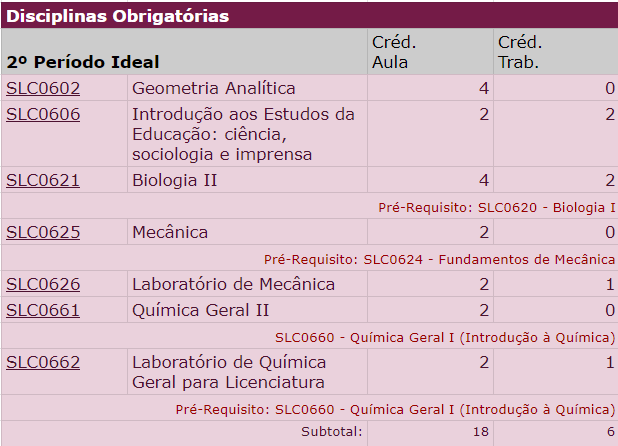Open the SLC0662 course link

(43, 362)
